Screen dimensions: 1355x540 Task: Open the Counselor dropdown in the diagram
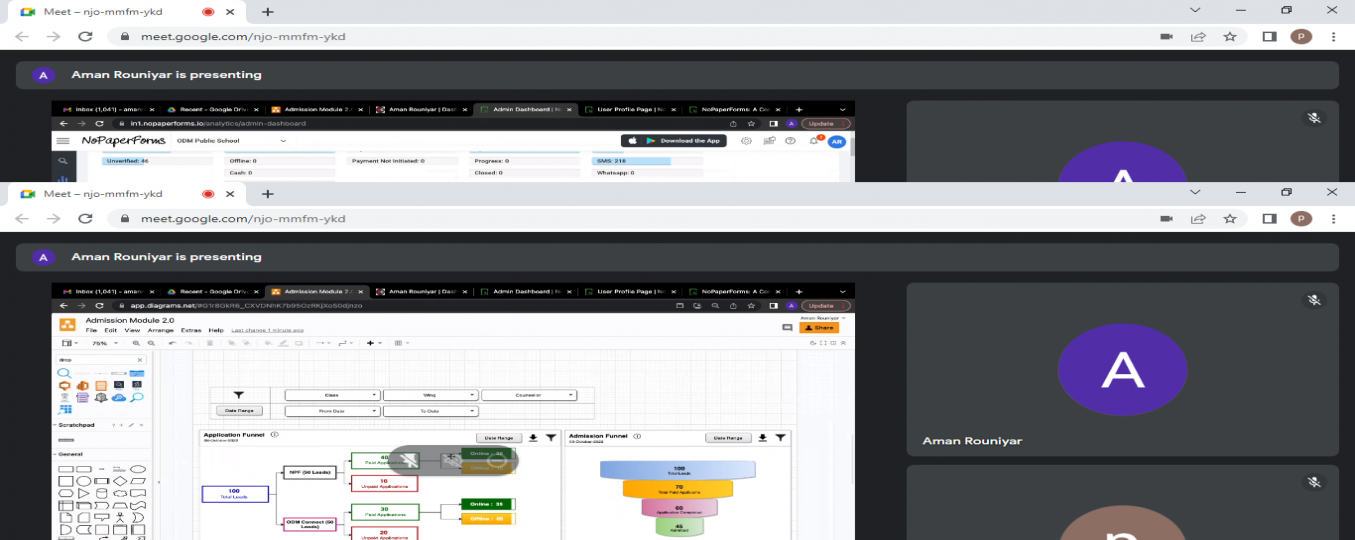click(529, 395)
